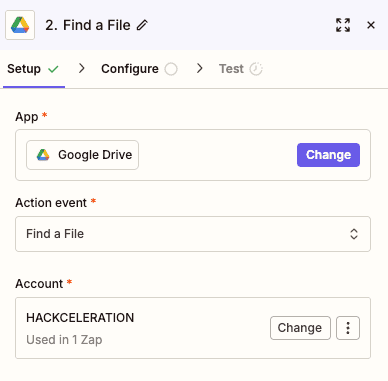
Task: Expand the panel to full screen
Action: pos(343,25)
